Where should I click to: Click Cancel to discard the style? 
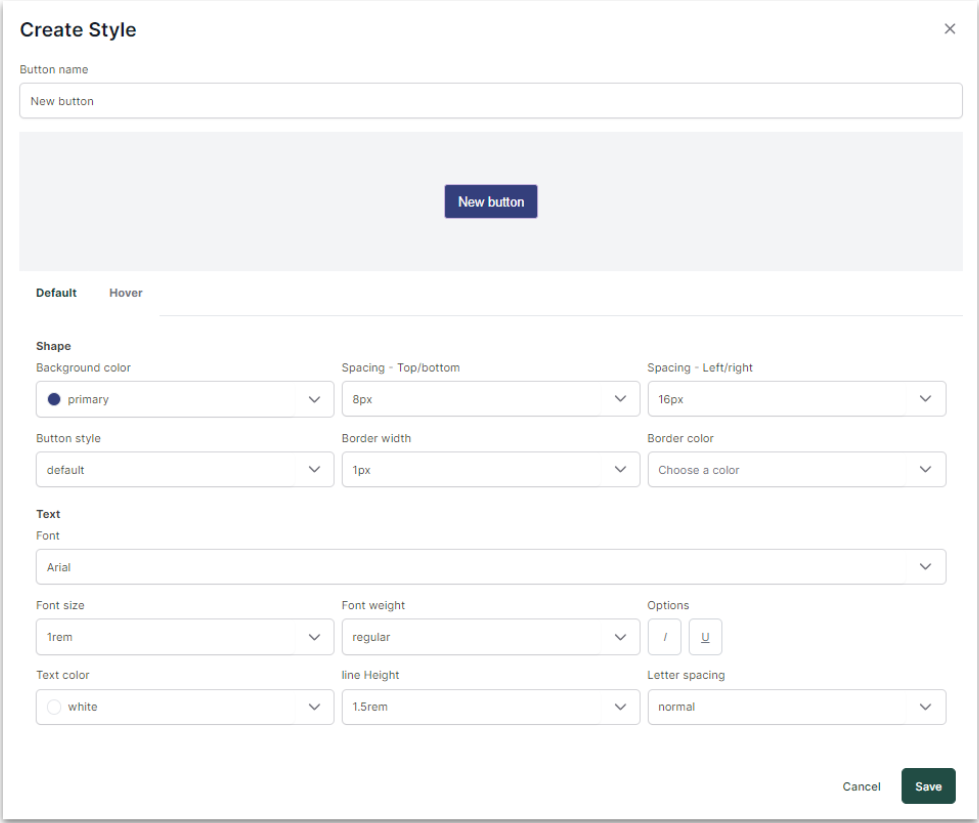[861, 786]
